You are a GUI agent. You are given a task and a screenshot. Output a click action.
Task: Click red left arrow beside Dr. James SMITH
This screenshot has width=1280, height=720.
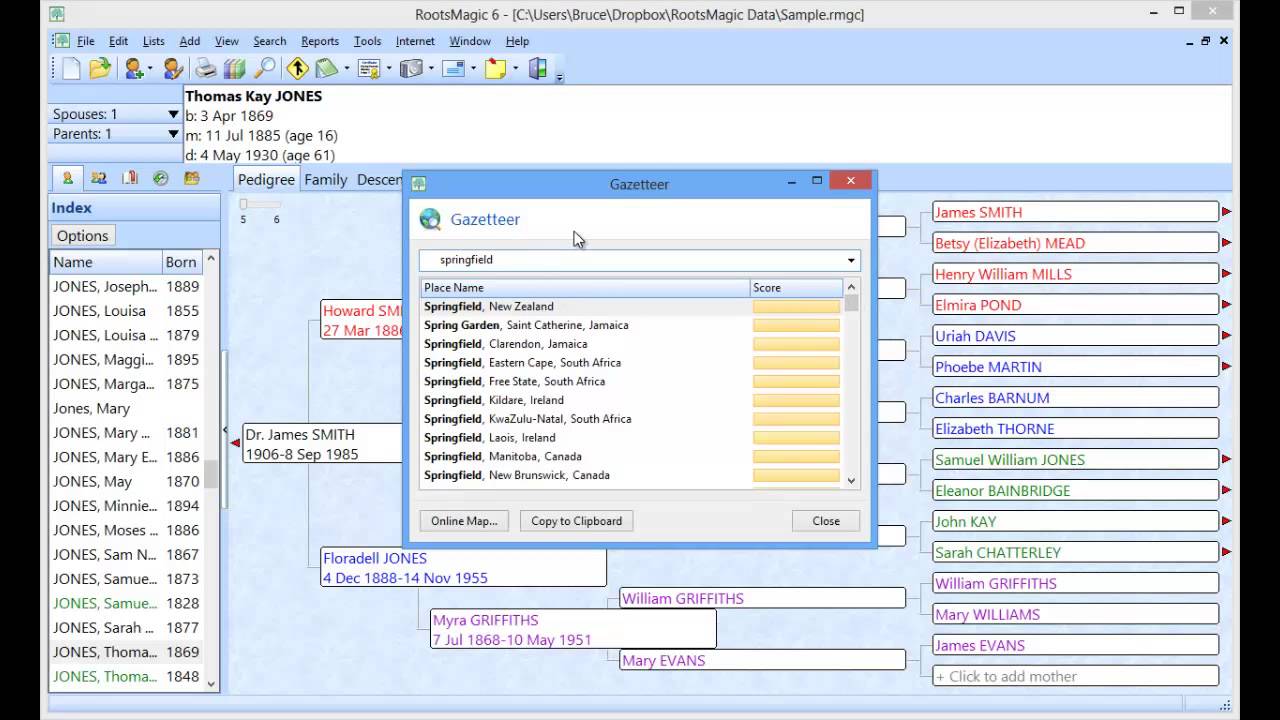point(236,443)
